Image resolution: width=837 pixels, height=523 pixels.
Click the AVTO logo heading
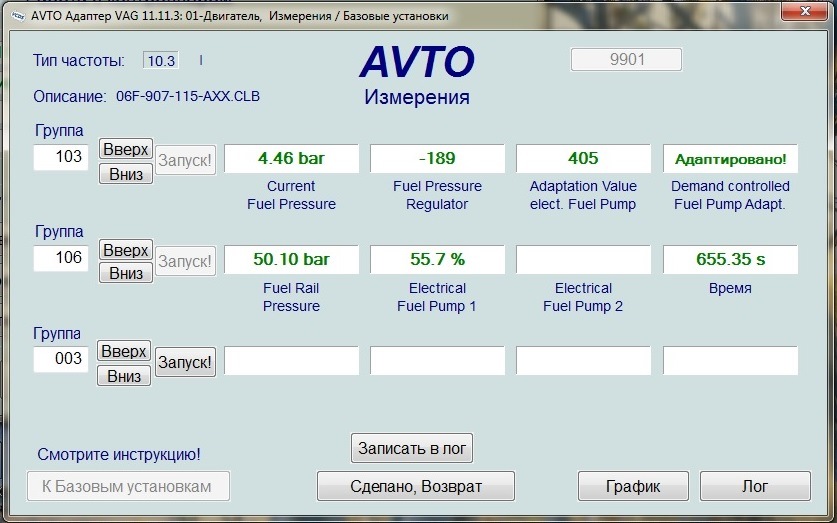tap(417, 62)
